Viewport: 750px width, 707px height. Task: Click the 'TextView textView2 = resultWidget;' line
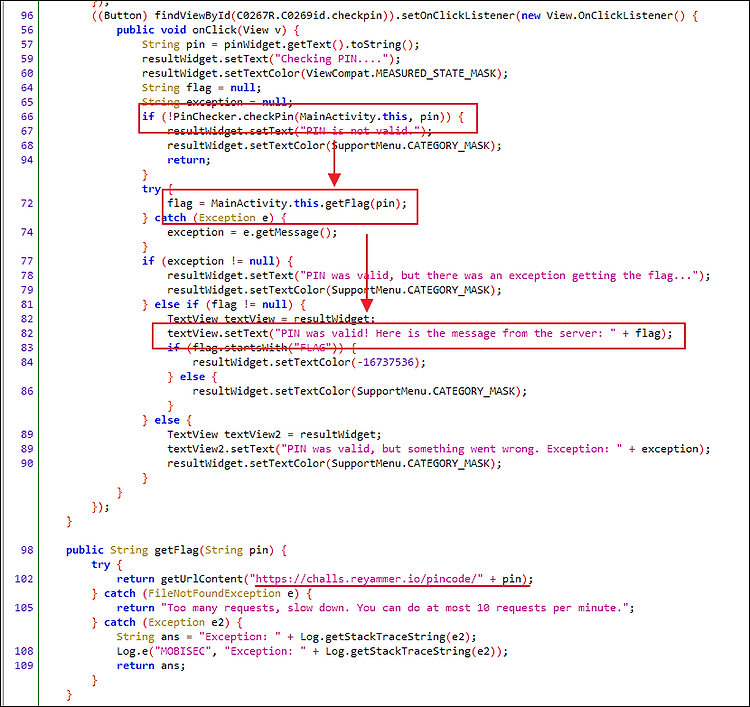[x=274, y=434]
